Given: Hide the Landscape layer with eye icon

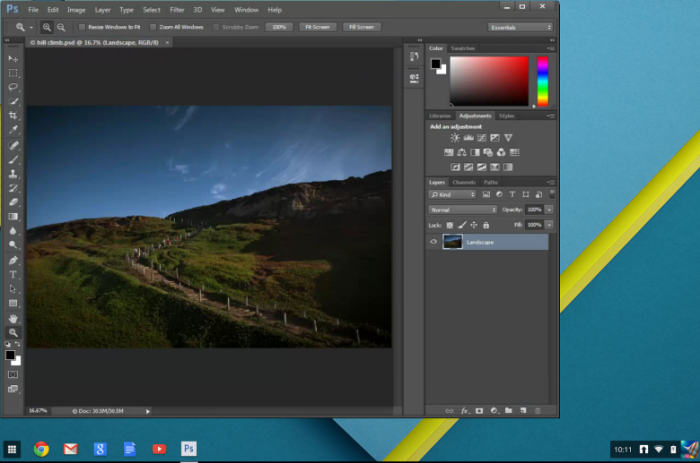Looking at the screenshot, I should 433,242.
